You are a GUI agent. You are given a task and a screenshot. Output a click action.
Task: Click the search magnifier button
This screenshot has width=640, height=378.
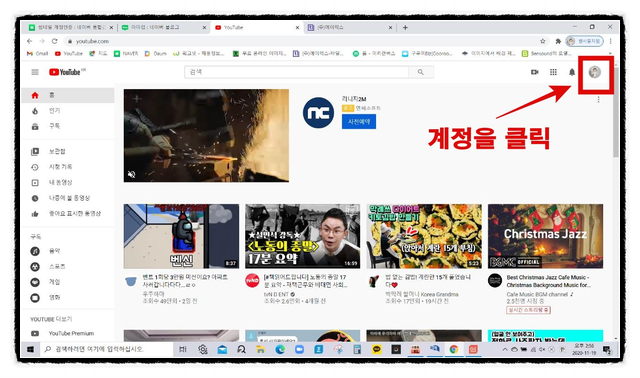421,72
